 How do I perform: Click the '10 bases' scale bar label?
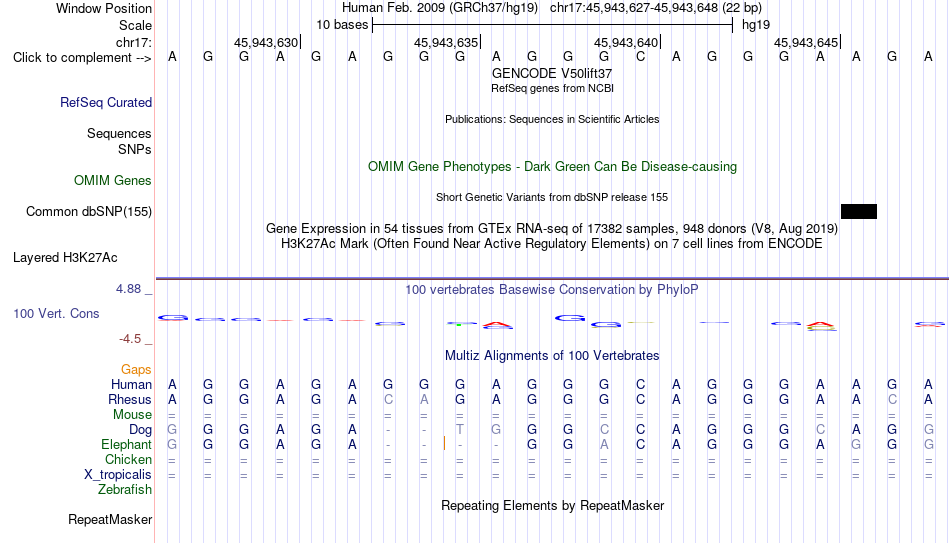[x=342, y=25]
